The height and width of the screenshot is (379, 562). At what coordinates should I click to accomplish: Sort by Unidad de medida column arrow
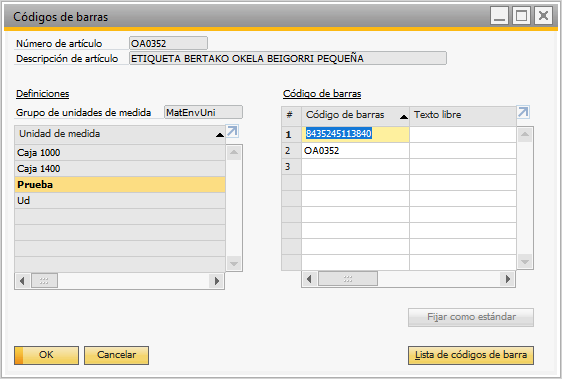pyautogui.click(x=220, y=135)
